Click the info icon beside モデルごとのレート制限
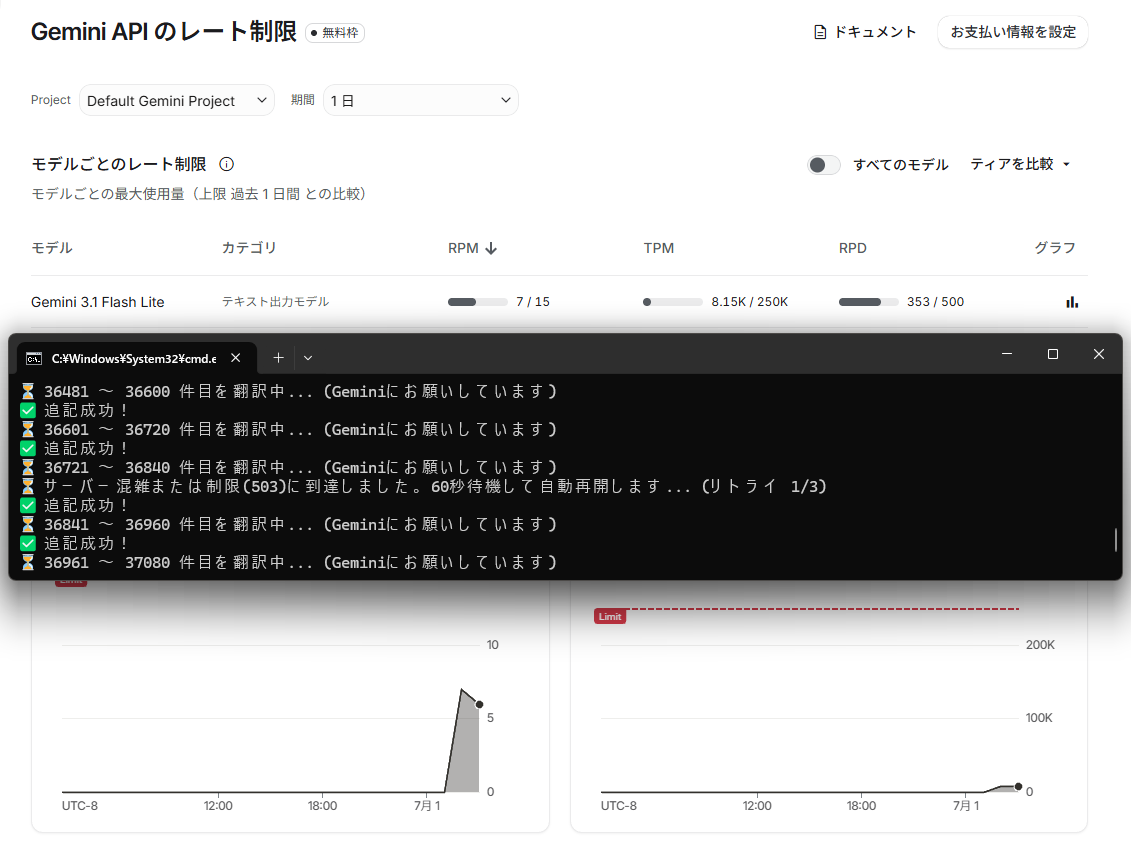This screenshot has width=1131, height=849. pyautogui.click(x=226, y=164)
